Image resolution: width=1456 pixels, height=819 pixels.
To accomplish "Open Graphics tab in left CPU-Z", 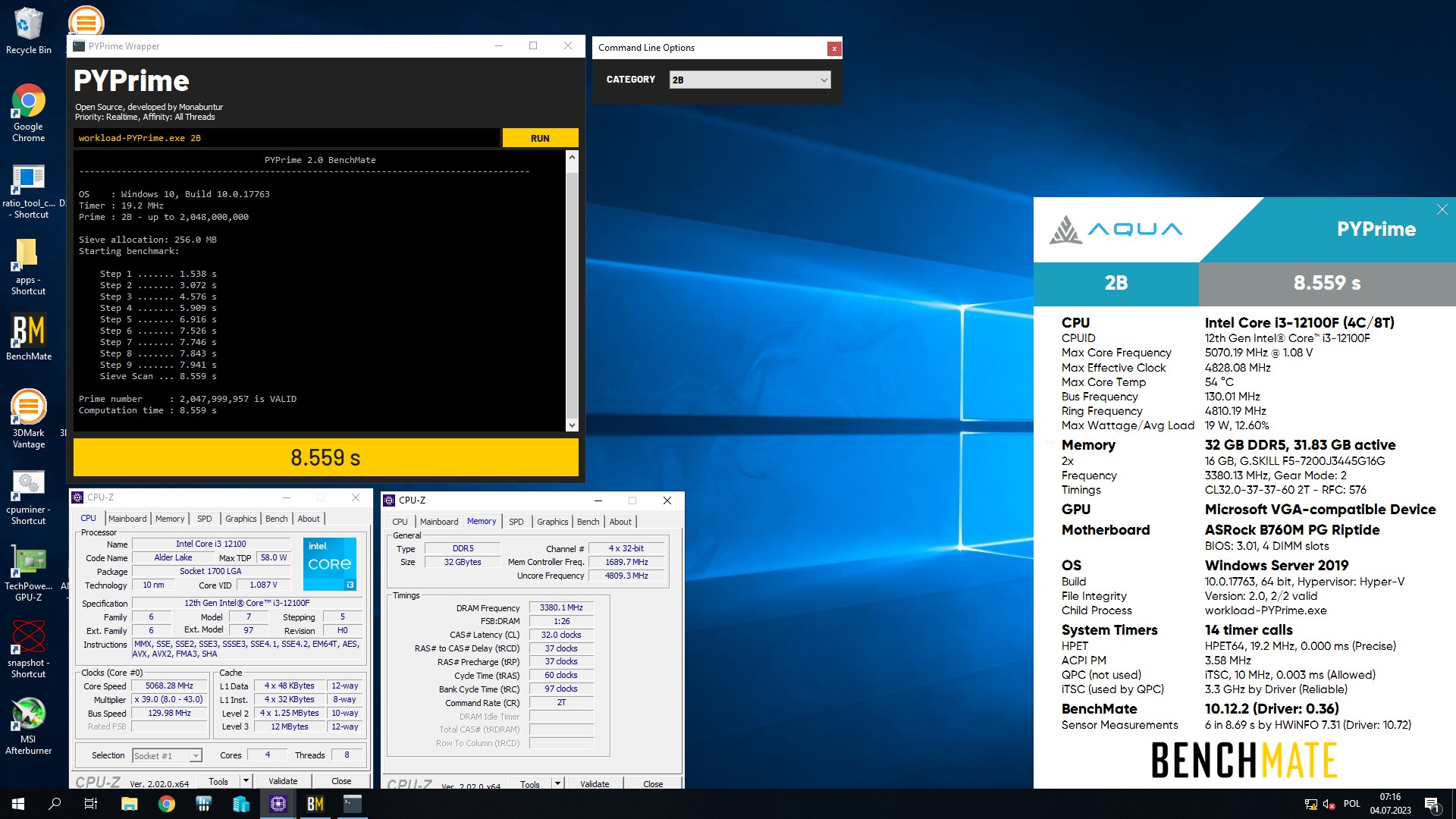I will (241, 519).
